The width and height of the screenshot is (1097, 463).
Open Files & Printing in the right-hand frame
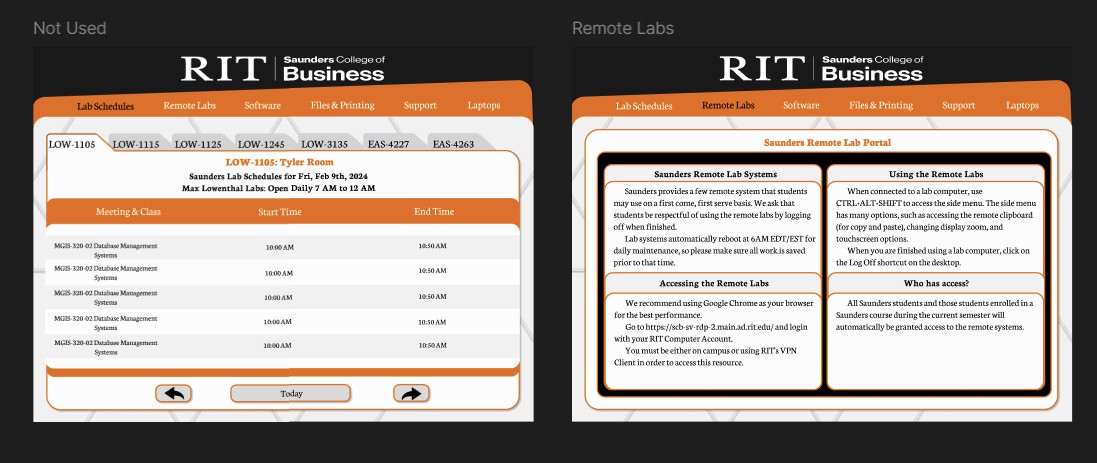click(x=881, y=105)
